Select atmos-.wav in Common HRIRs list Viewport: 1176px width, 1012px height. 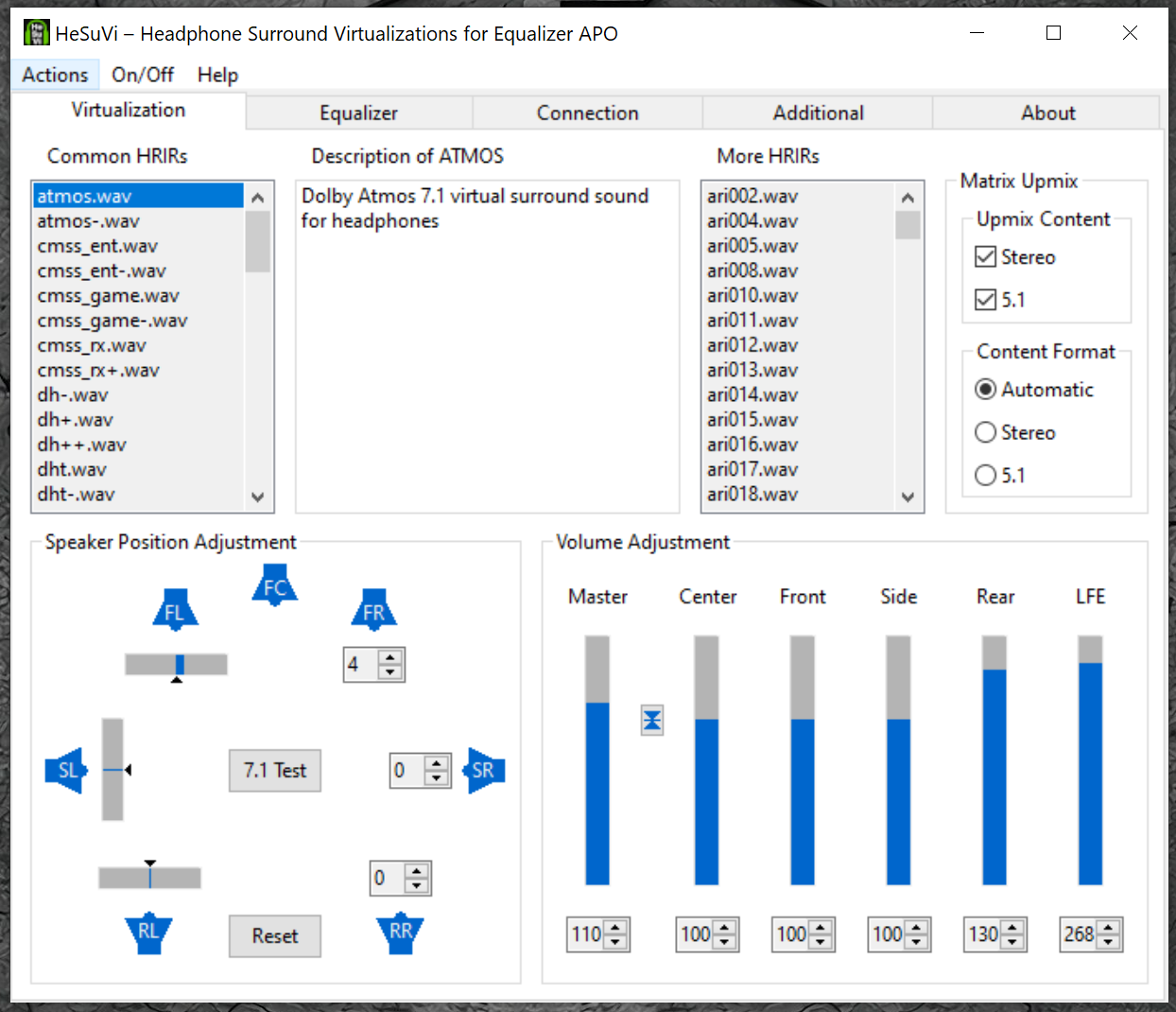tap(139, 220)
